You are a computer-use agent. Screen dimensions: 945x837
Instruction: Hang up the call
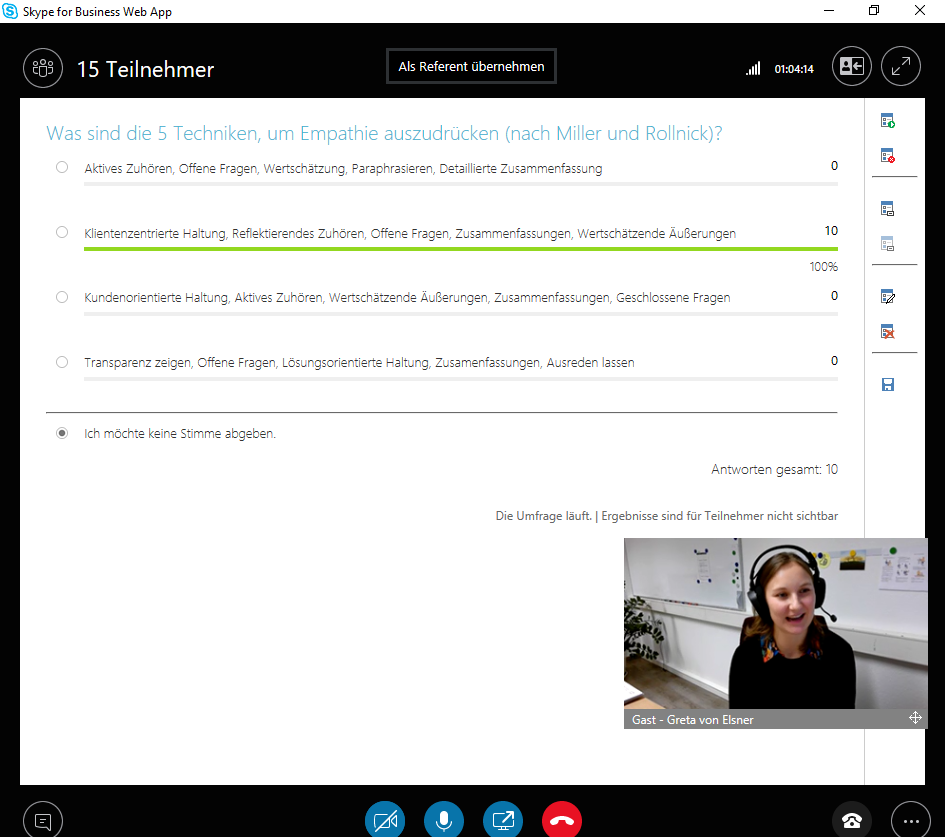562,820
